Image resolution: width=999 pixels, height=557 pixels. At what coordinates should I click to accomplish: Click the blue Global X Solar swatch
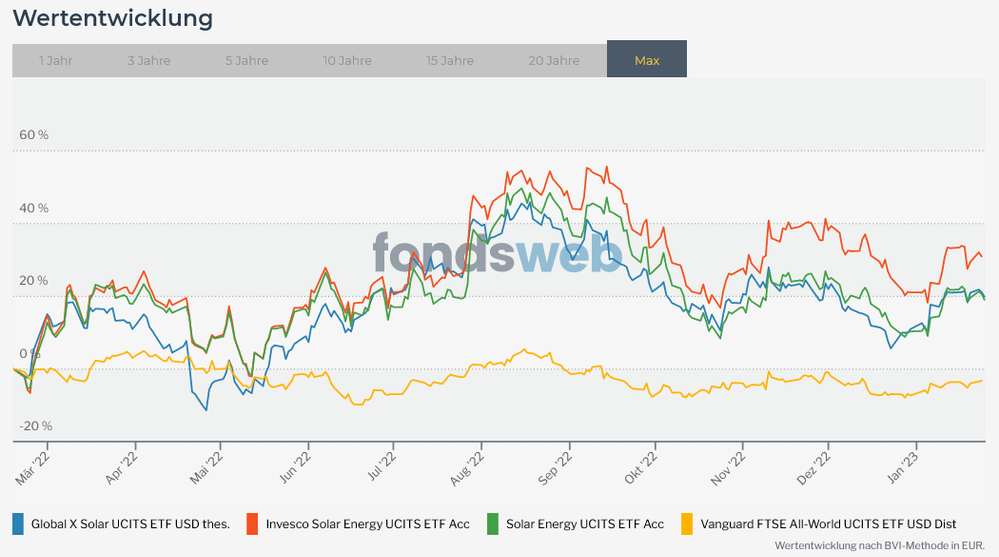(x=18, y=523)
